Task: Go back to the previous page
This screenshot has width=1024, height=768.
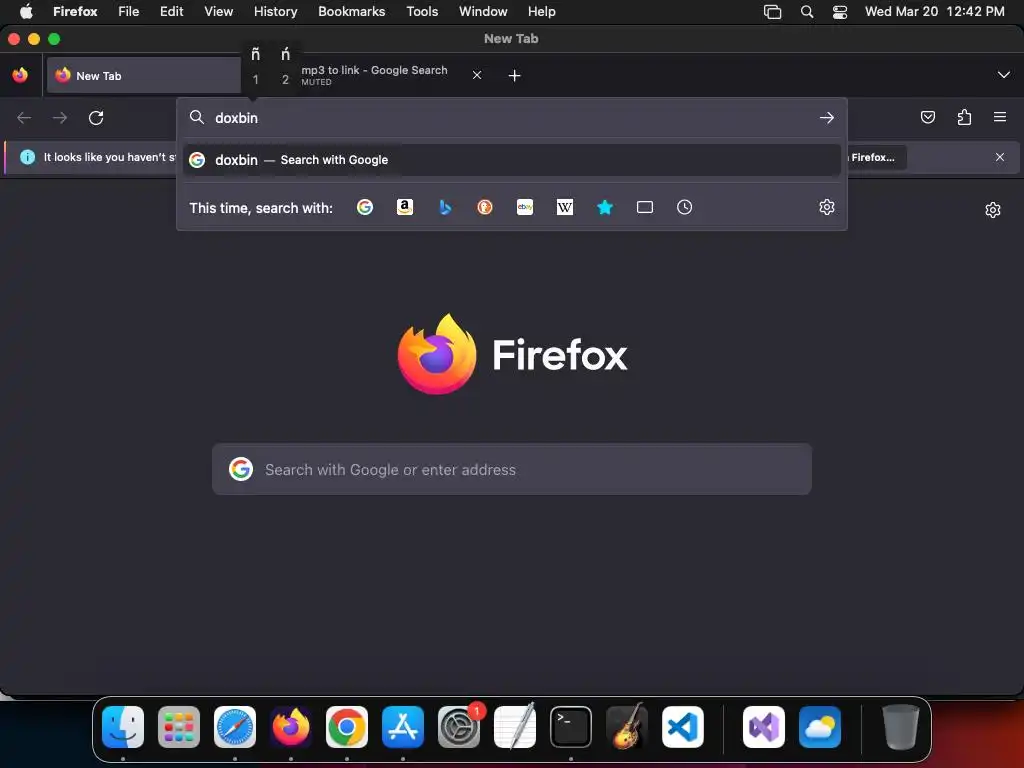Action: pyautogui.click(x=24, y=118)
